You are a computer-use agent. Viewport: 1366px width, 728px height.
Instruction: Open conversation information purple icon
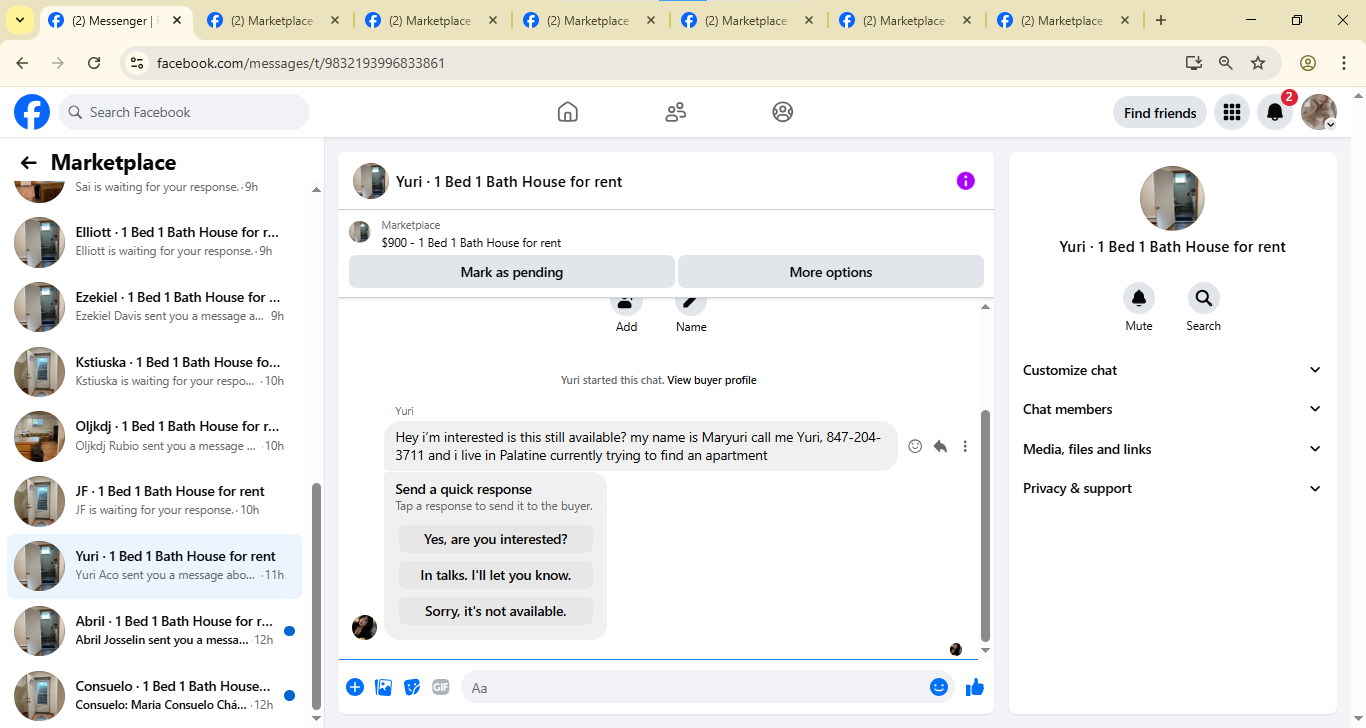(965, 181)
